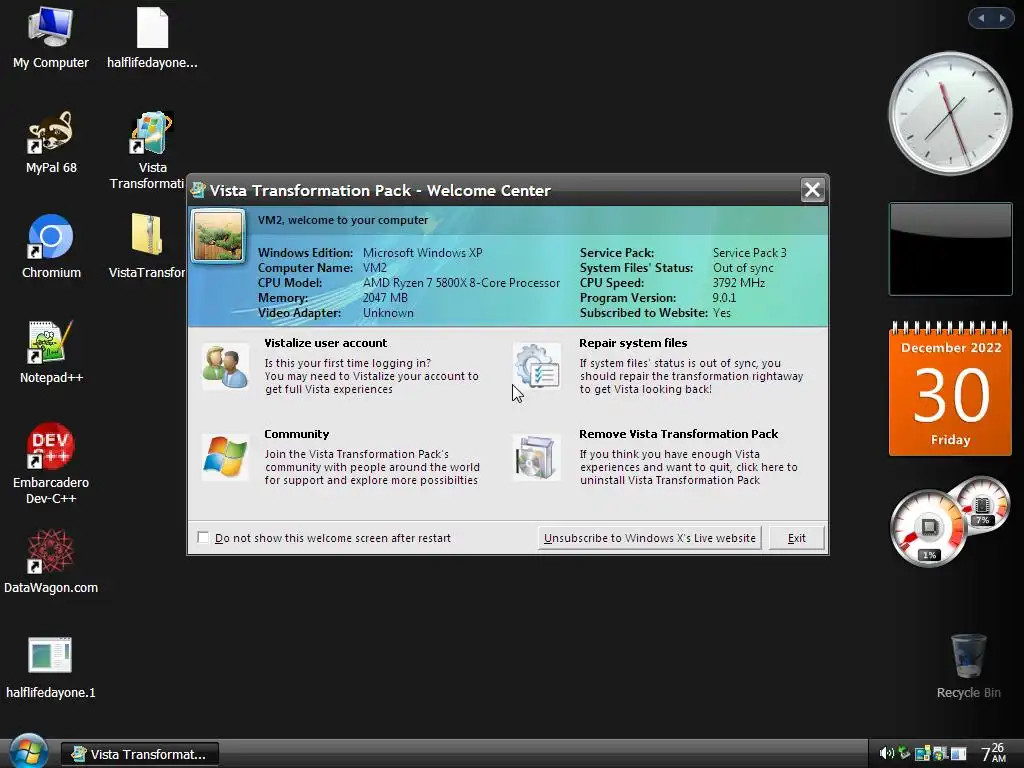Image resolution: width=1024 pixels, height=768 pixels.
Task: Click the Vistalize user account icon
Action: click(x=225, y=367)
